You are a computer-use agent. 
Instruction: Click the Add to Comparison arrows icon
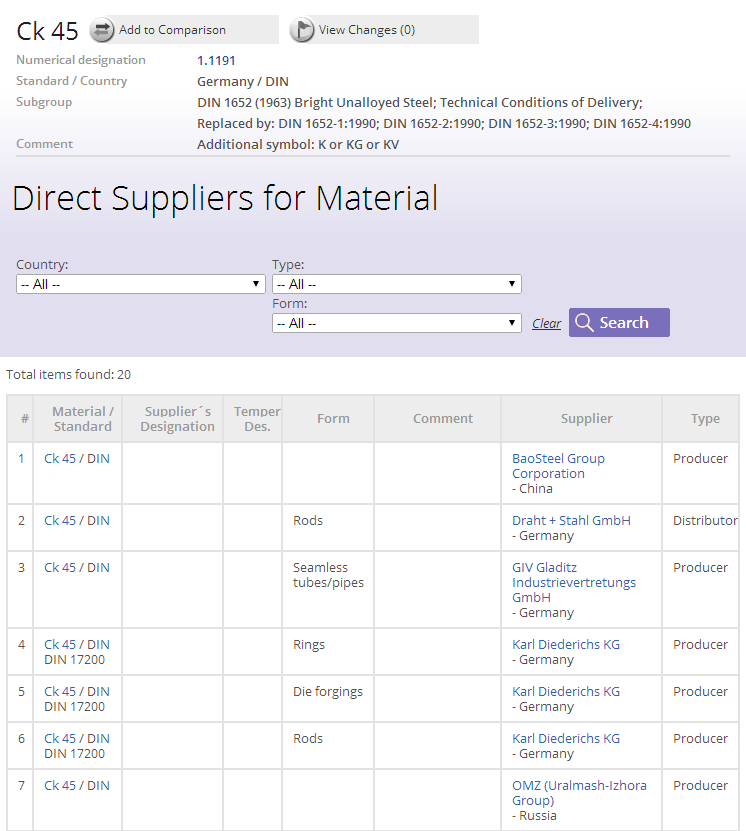(102, 30)
